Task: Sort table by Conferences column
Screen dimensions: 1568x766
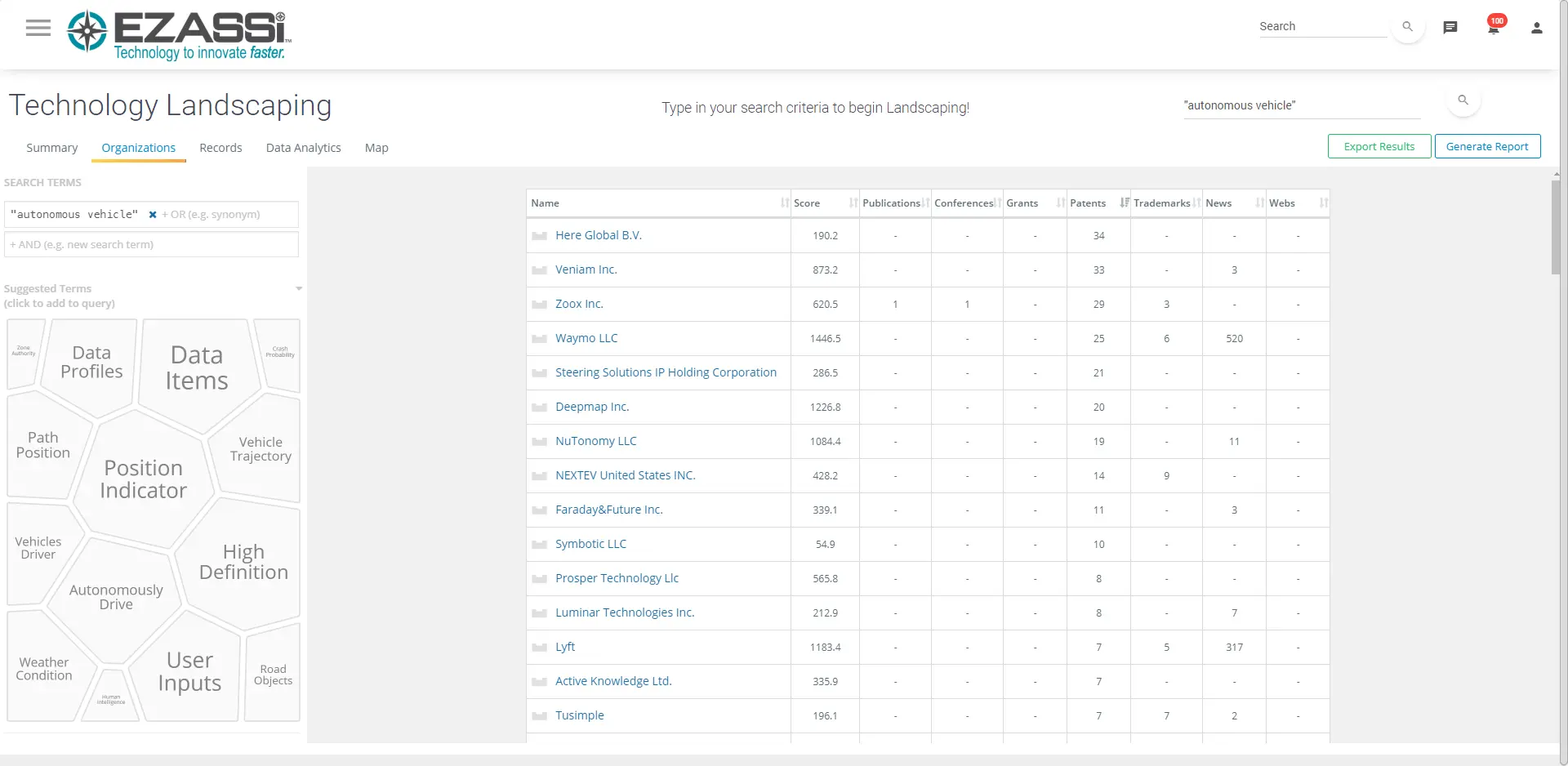Action: [967, 203]
